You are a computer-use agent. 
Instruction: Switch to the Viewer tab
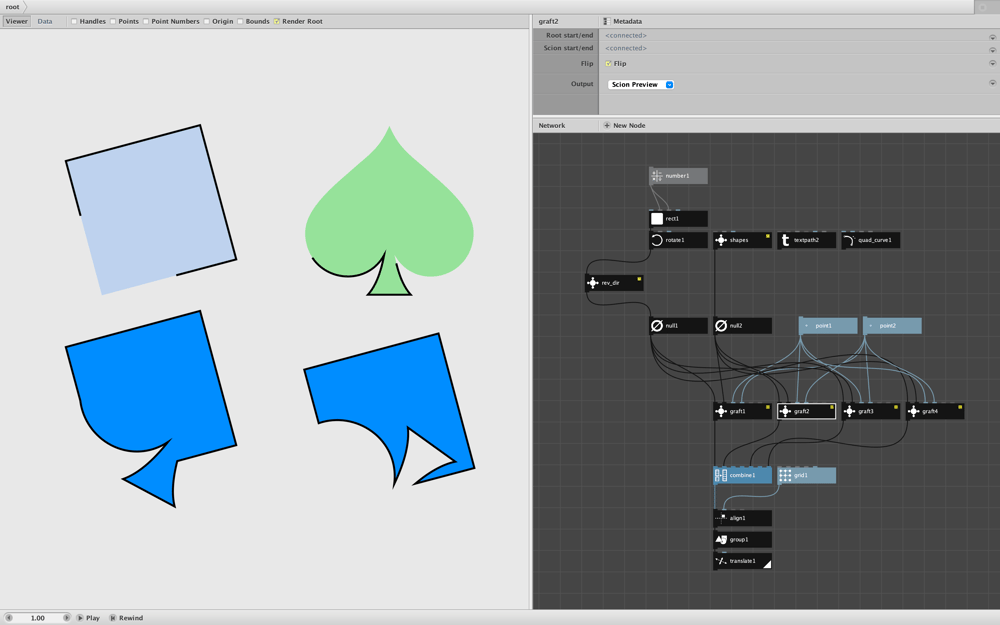point(17,22)
